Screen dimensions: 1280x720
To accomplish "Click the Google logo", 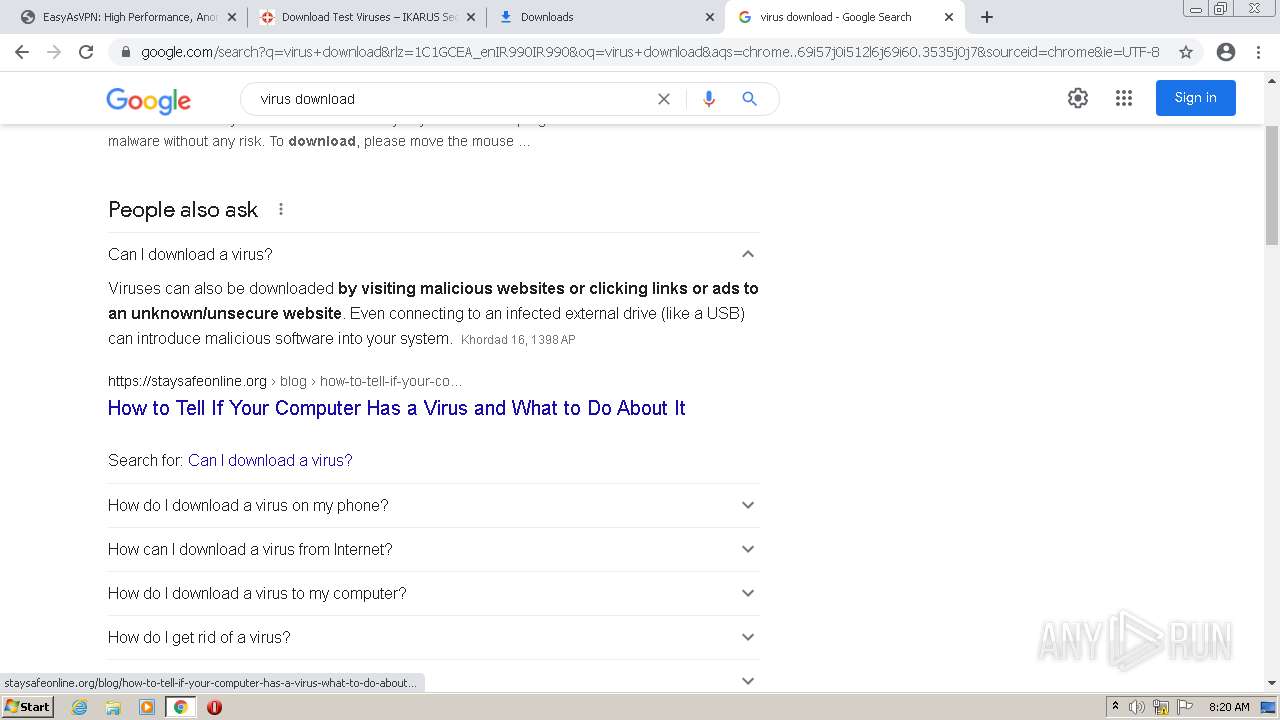I will coord(148,100).
